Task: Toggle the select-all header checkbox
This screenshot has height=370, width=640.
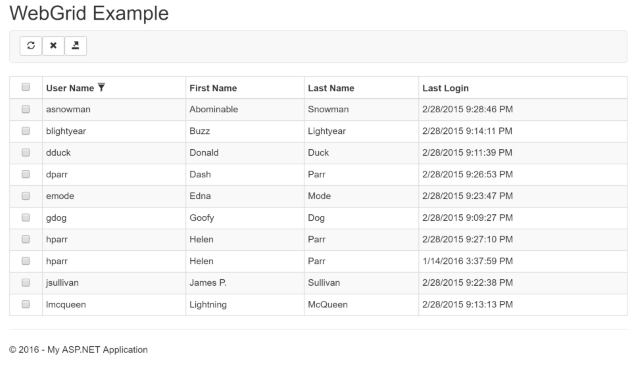Action: tap(26, 87)
